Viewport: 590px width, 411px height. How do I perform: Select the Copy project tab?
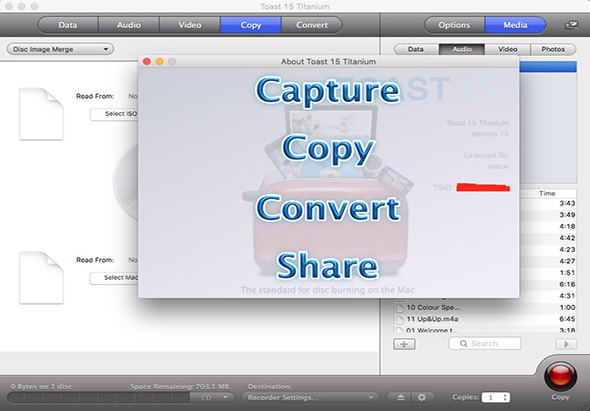[251, 25]
